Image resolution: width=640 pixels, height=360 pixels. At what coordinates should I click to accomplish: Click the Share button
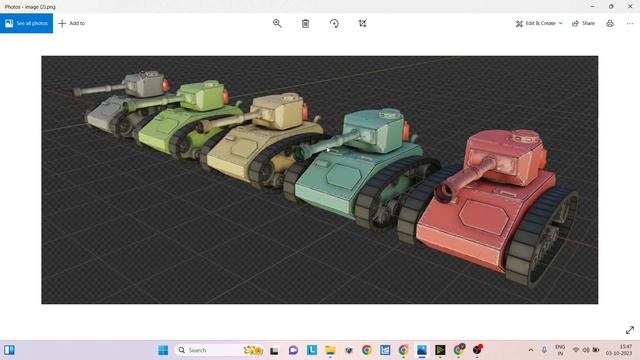pos(583,23)
